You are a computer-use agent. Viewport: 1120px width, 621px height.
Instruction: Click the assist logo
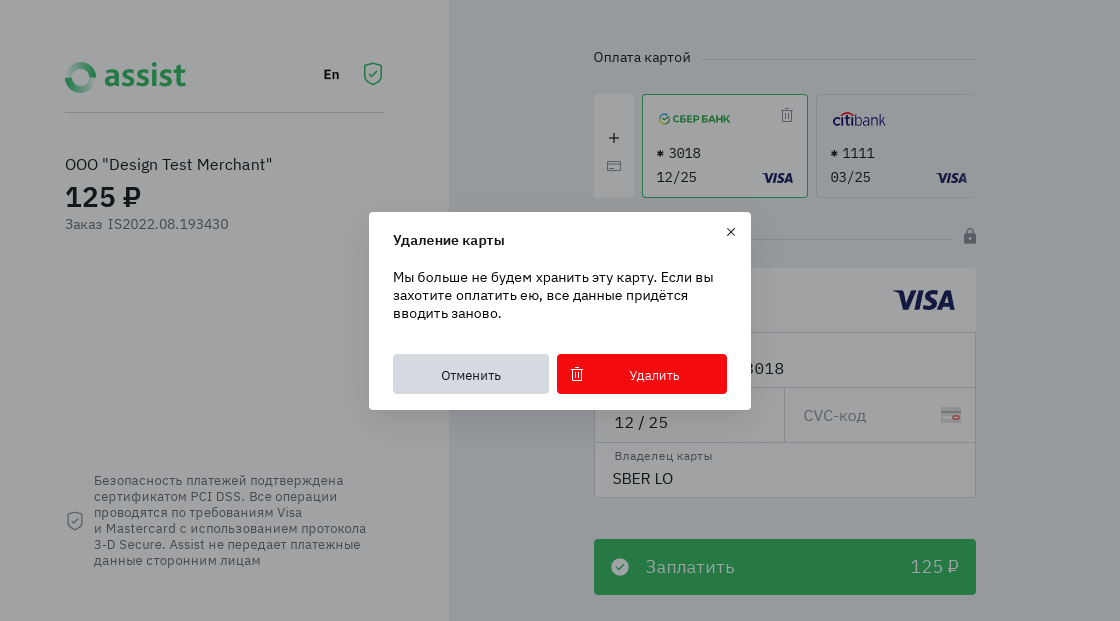coord(126,76)
